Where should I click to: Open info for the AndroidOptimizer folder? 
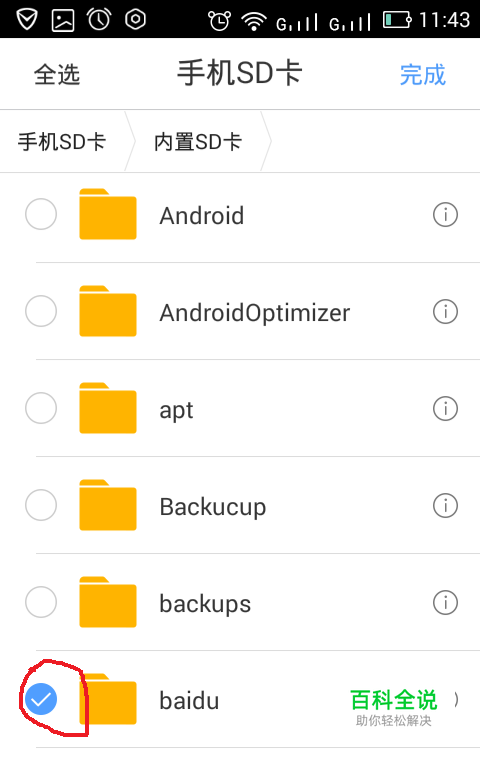pyautogui.click(x=445, y=311)
